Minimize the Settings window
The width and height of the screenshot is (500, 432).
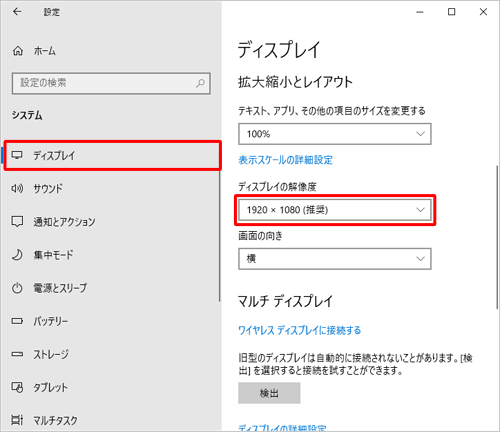tap(420, 12)
